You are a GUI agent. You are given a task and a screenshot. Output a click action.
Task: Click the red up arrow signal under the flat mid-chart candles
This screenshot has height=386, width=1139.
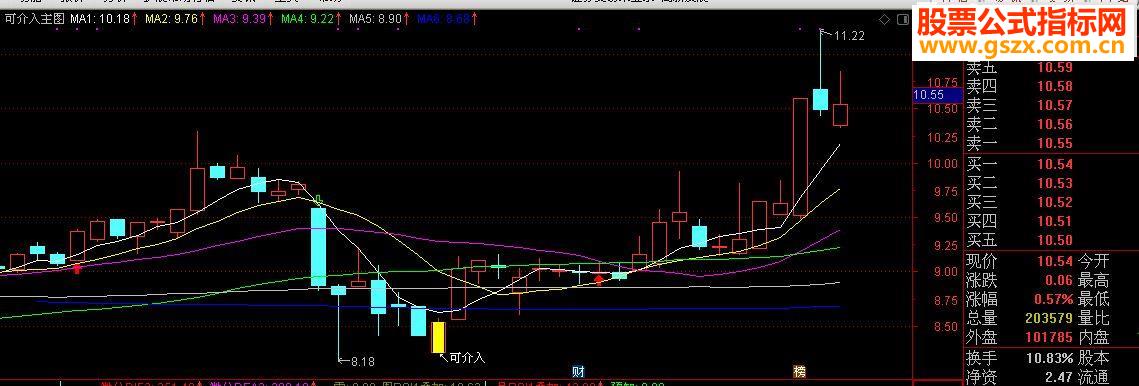(599, 279)
